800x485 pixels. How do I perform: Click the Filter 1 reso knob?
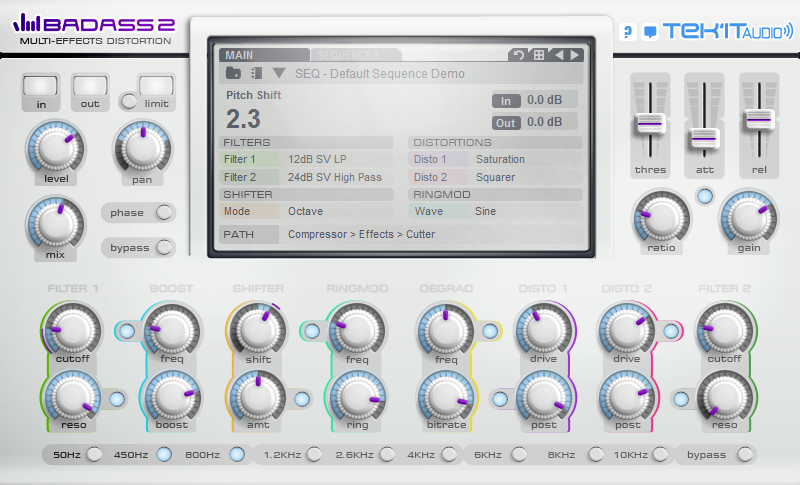(72, 398)
